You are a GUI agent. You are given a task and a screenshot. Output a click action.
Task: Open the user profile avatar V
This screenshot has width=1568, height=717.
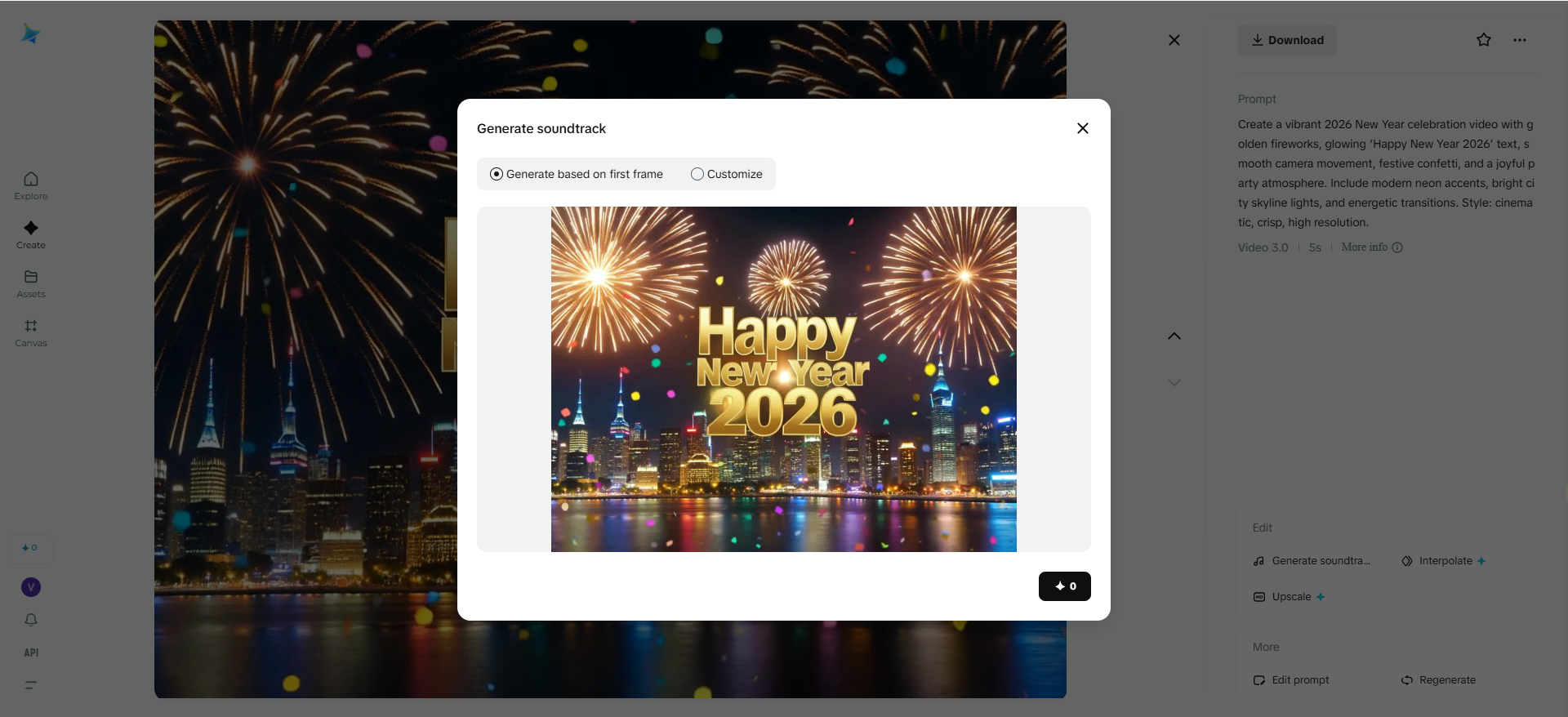[x=31, y=587]
